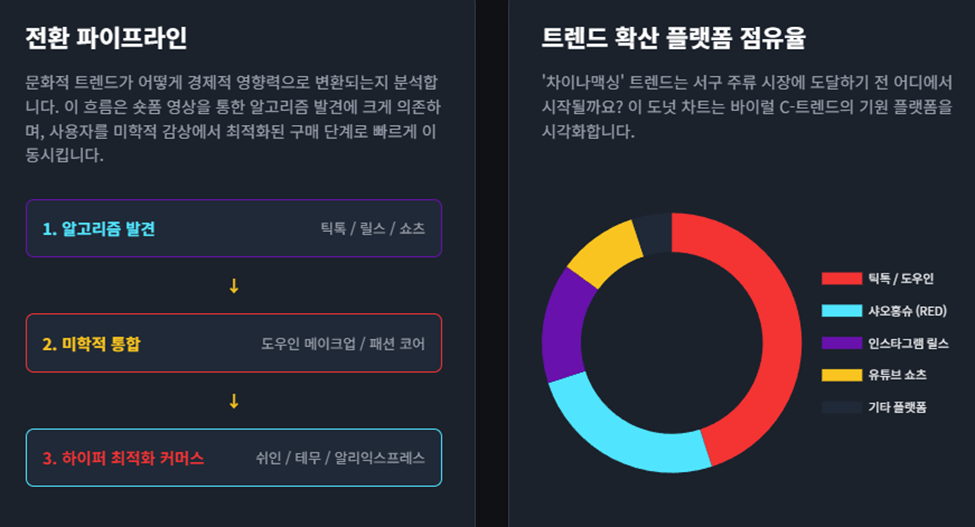975x527 pixels.
Task: Click the cyan 샤오홍슈 (RED) legend swatch
Action: coord(841,311)
